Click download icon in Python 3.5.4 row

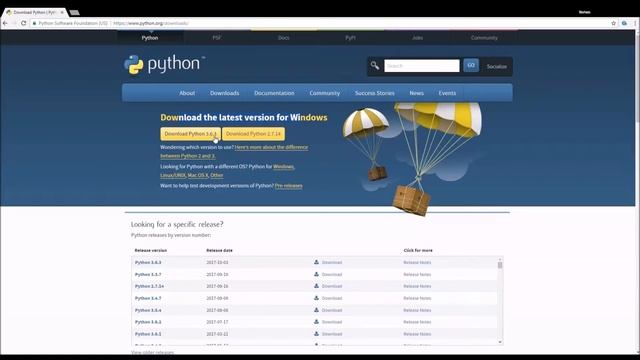316,310
